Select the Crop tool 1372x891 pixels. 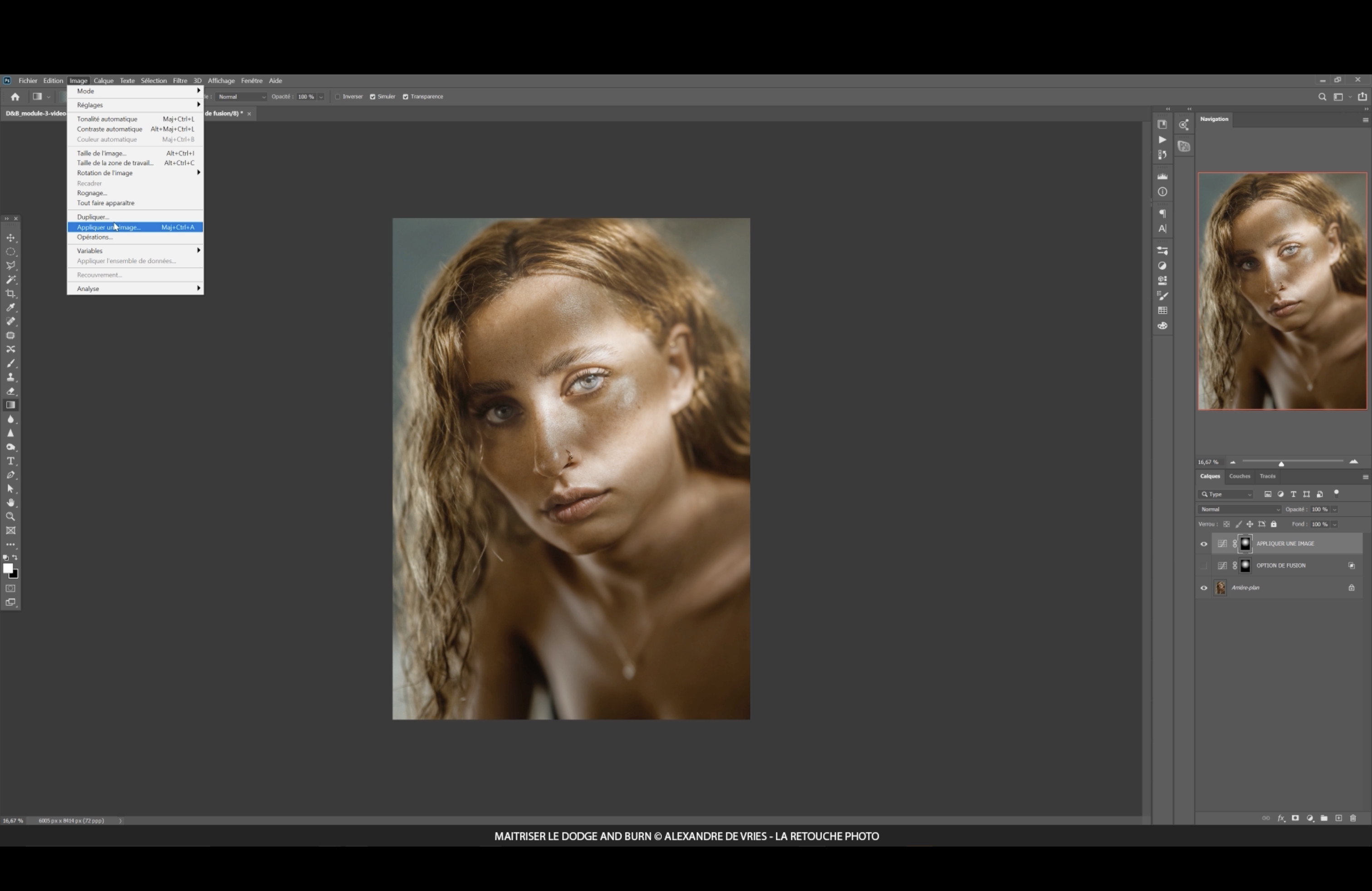click(x=10, y=294)
